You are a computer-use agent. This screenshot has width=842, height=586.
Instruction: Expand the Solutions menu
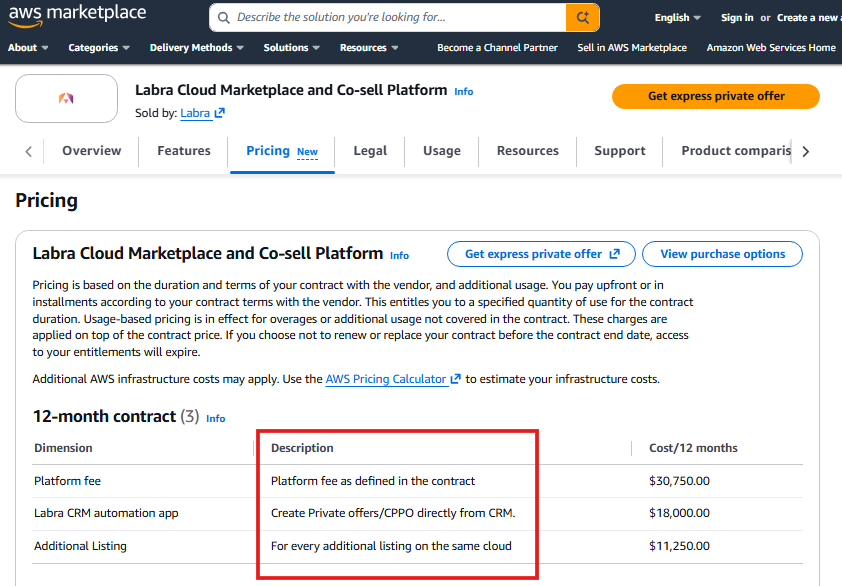(x=292, y=48)
